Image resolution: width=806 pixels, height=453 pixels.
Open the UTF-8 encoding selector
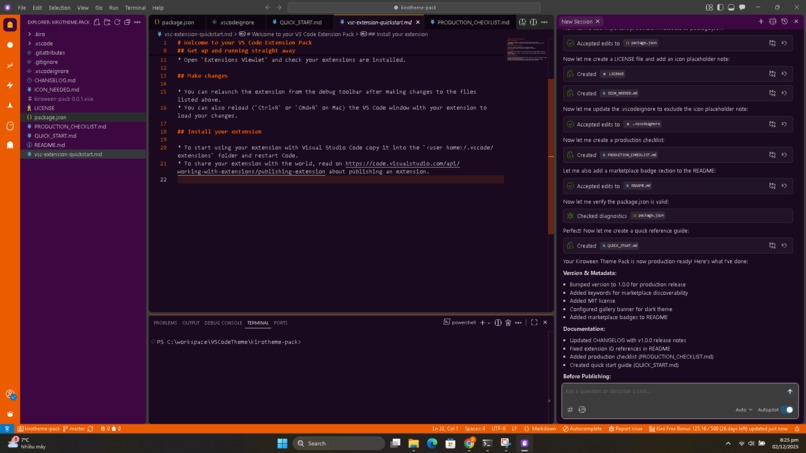(x=498, y=429)
